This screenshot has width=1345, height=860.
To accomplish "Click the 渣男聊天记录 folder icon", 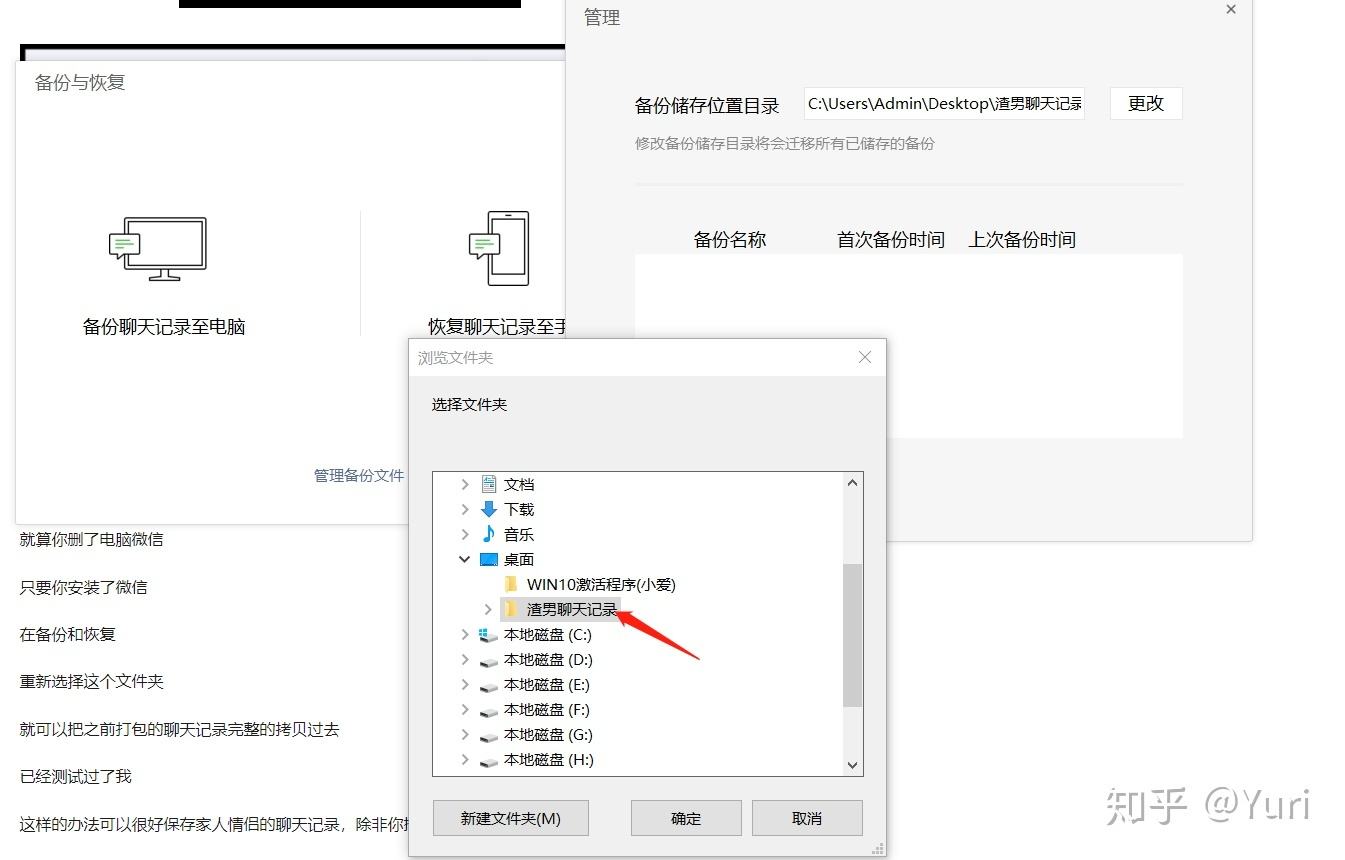I will (x=511, y=609).
